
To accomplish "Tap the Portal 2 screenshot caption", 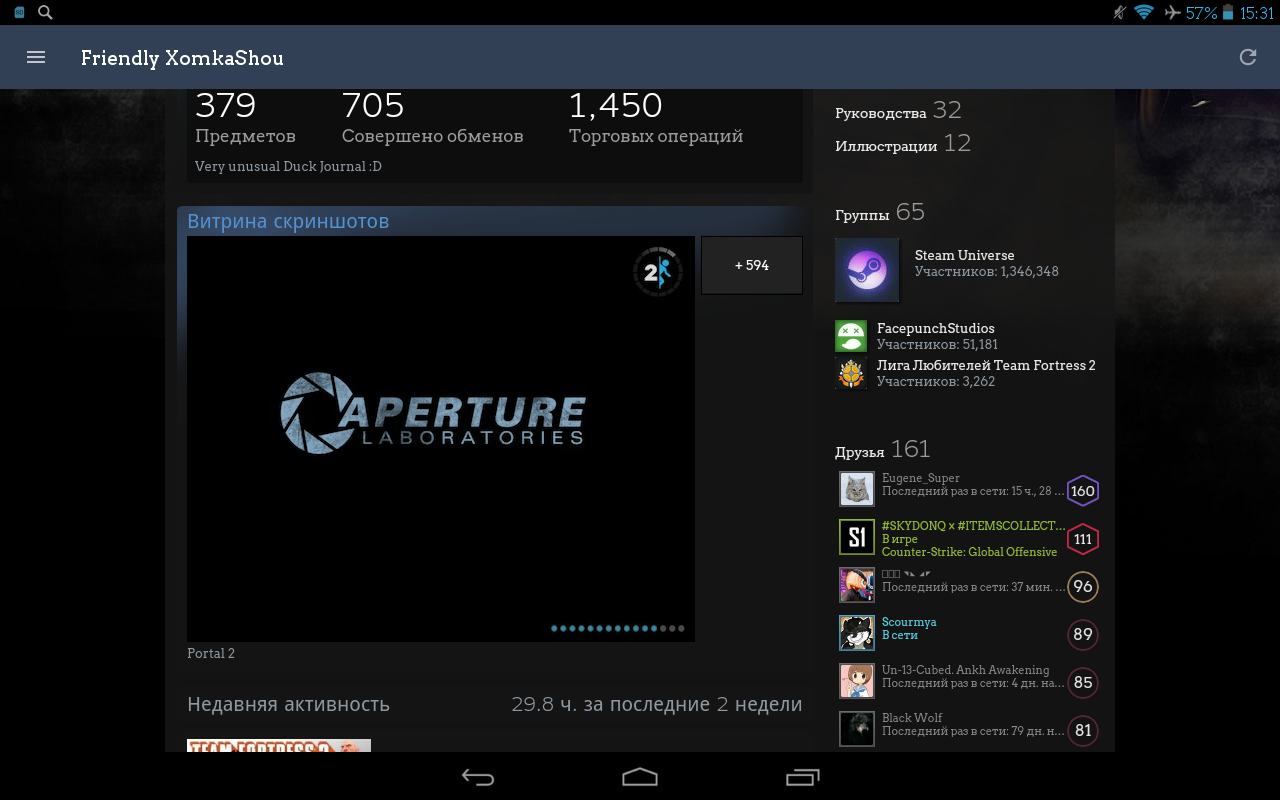I will tap(211, 654).
